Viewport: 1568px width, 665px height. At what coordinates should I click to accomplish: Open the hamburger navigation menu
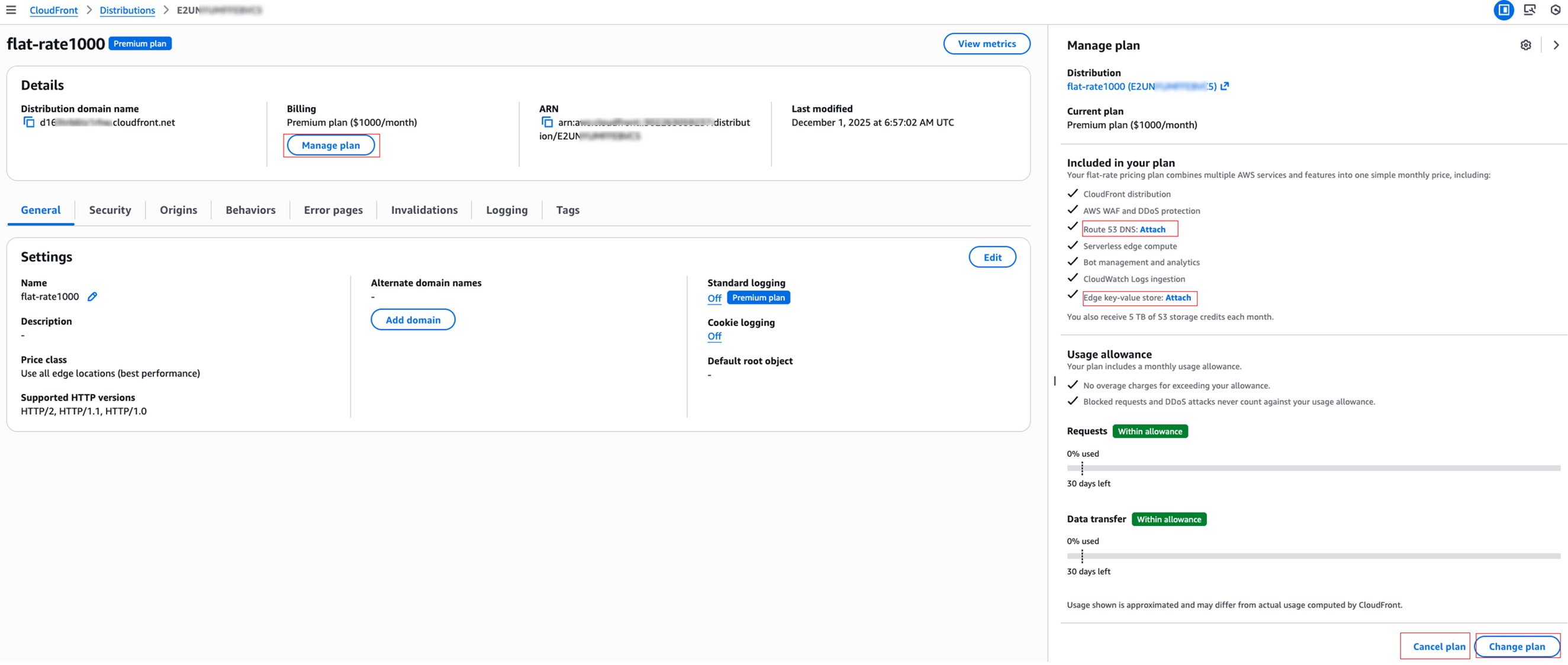point(11,9)
